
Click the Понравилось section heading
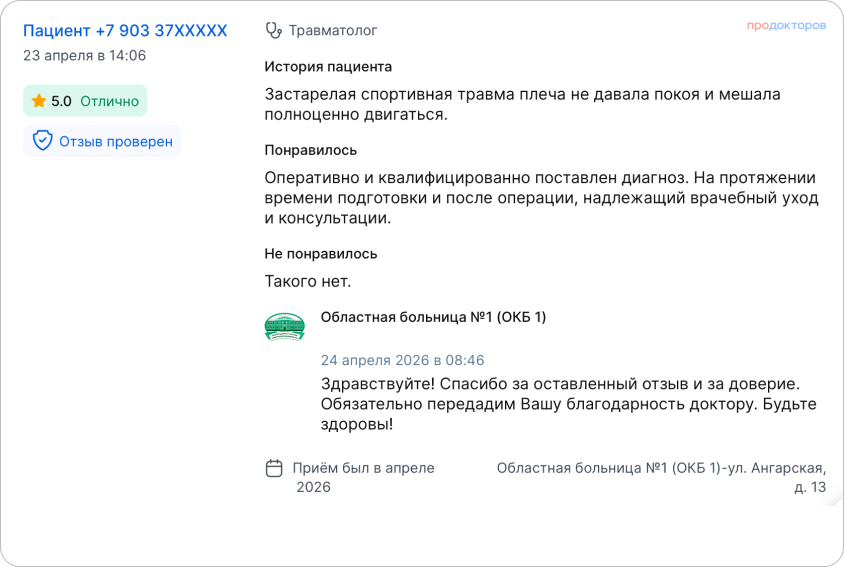[x=311, y=150]
